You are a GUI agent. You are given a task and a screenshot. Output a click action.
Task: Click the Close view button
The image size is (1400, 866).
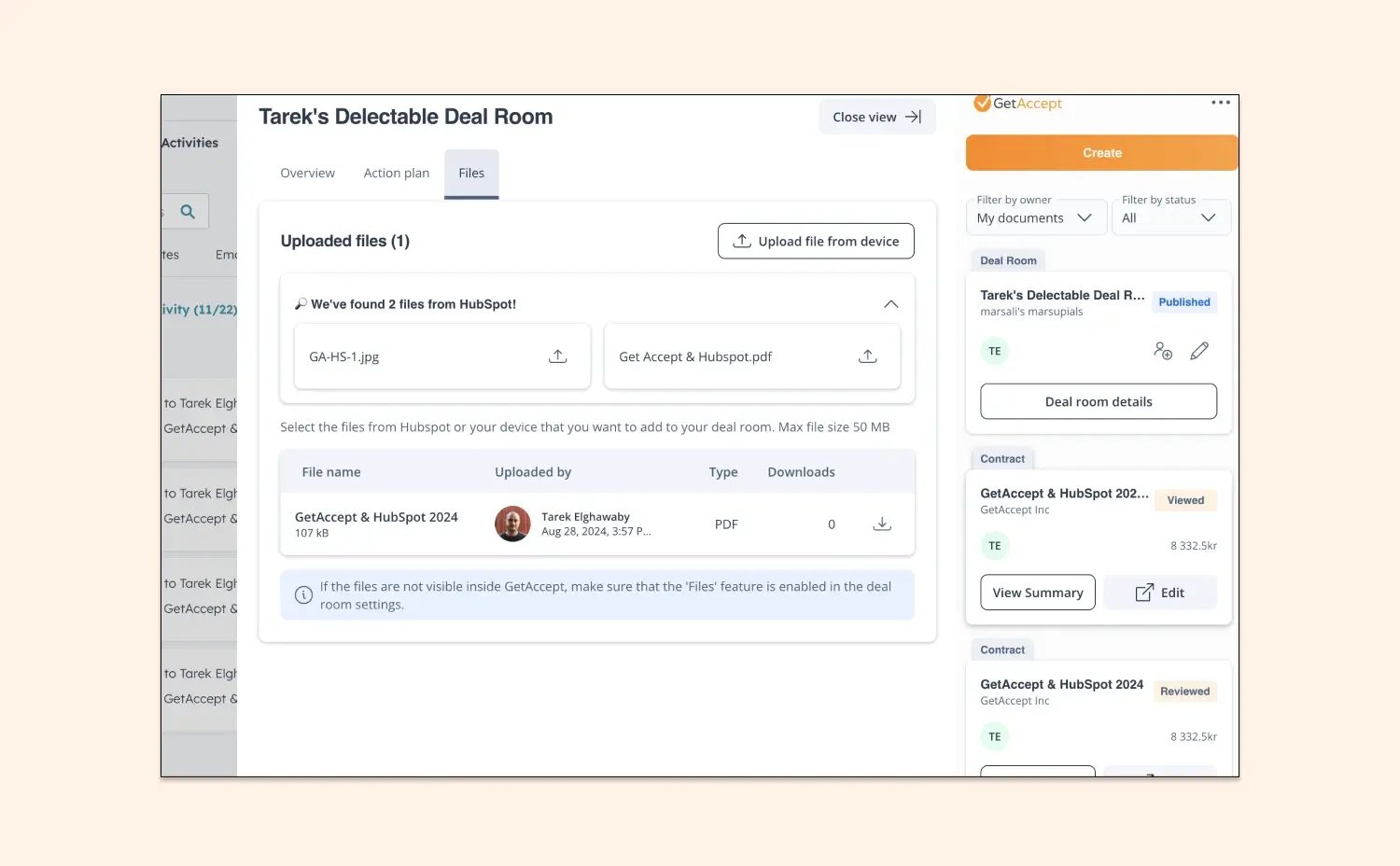877,117
